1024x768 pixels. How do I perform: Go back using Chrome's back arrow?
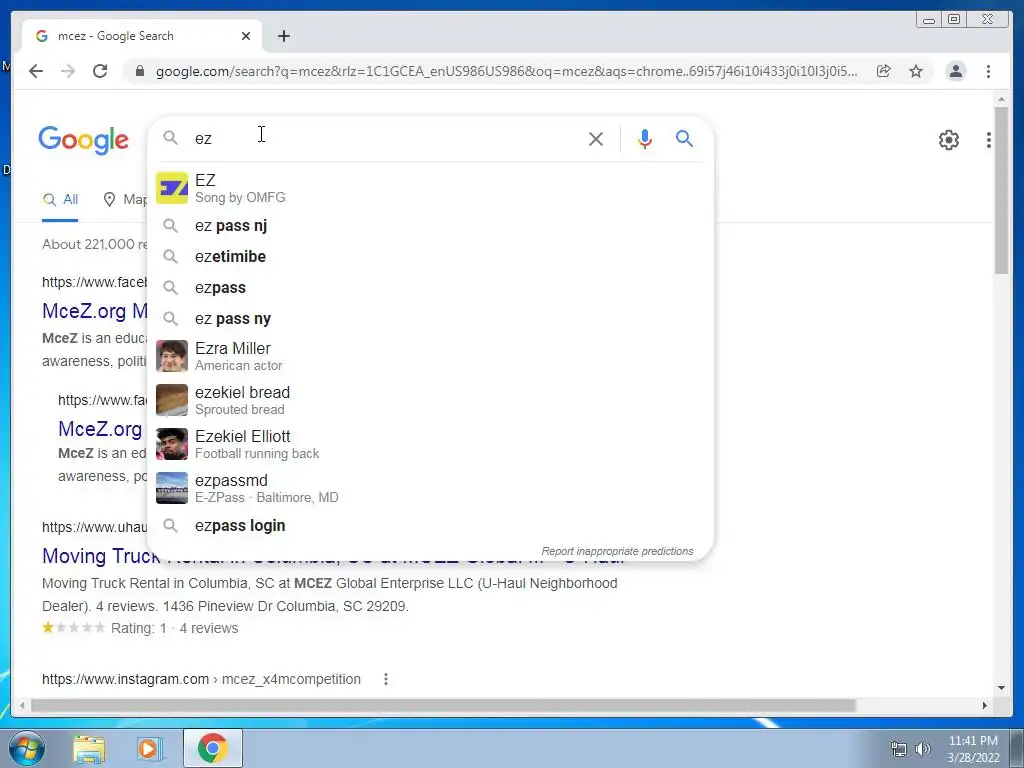pos(36,71)
